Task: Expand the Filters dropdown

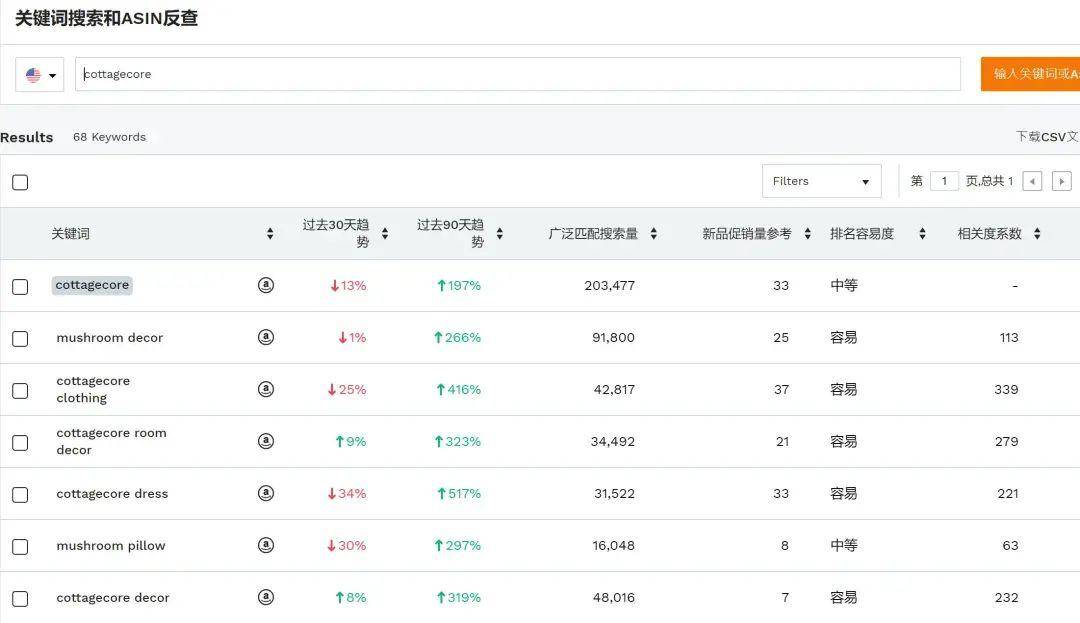Action: 821,181
